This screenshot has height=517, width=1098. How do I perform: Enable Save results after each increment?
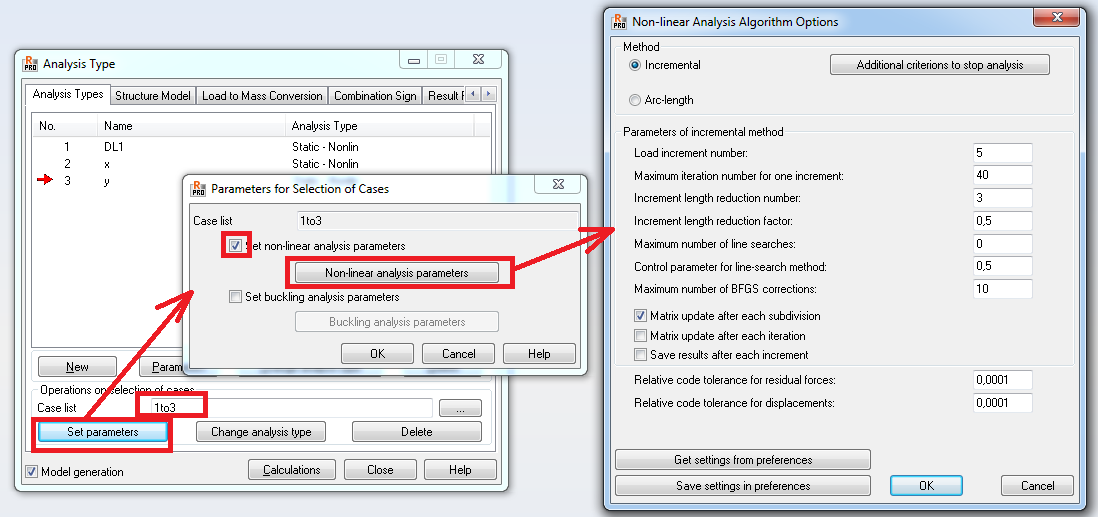tap(640, 354)
